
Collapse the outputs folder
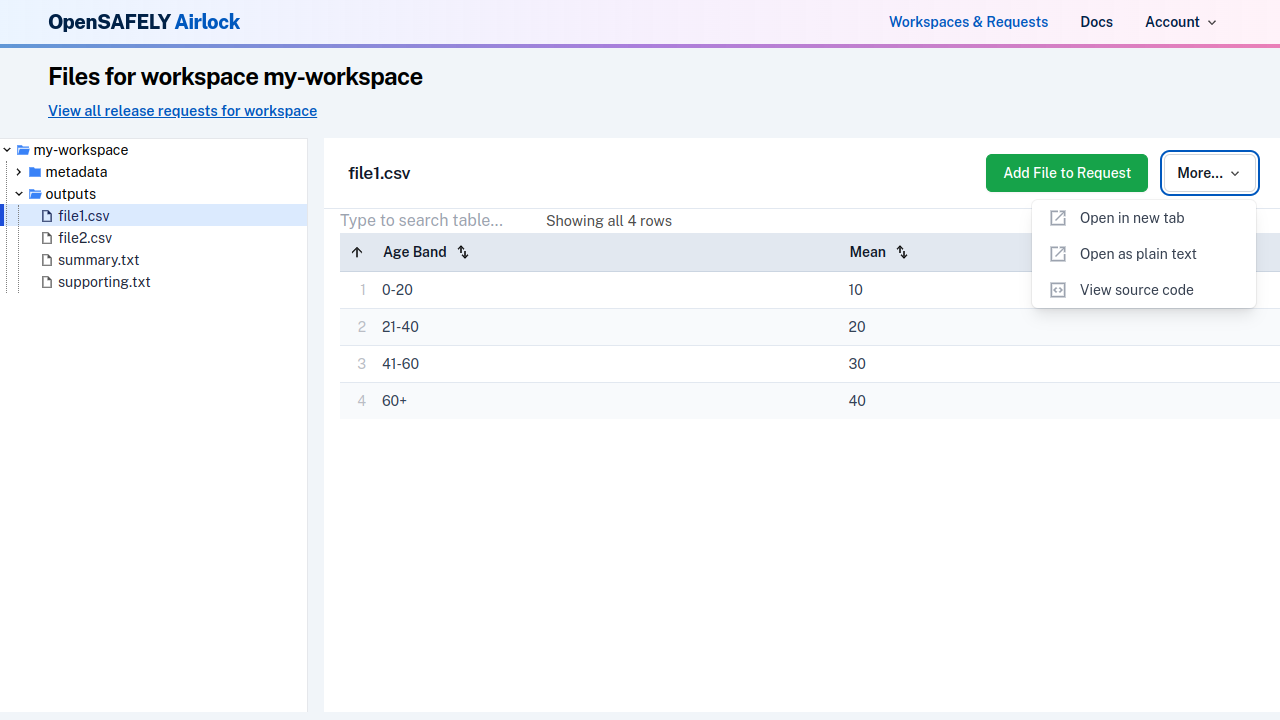point(19,194)
